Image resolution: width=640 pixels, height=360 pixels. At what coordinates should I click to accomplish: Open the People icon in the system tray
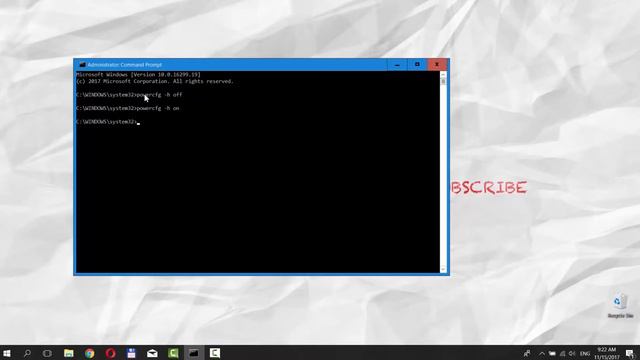click(x=527, y=353)
